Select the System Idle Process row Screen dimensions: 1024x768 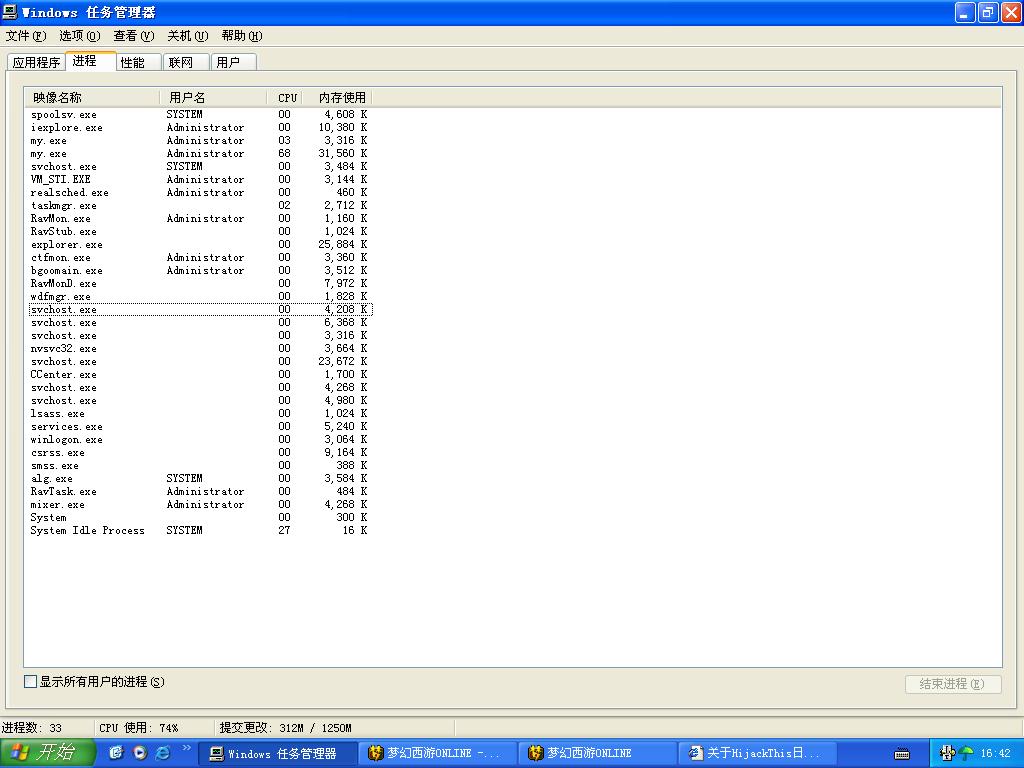click(200, 530)
